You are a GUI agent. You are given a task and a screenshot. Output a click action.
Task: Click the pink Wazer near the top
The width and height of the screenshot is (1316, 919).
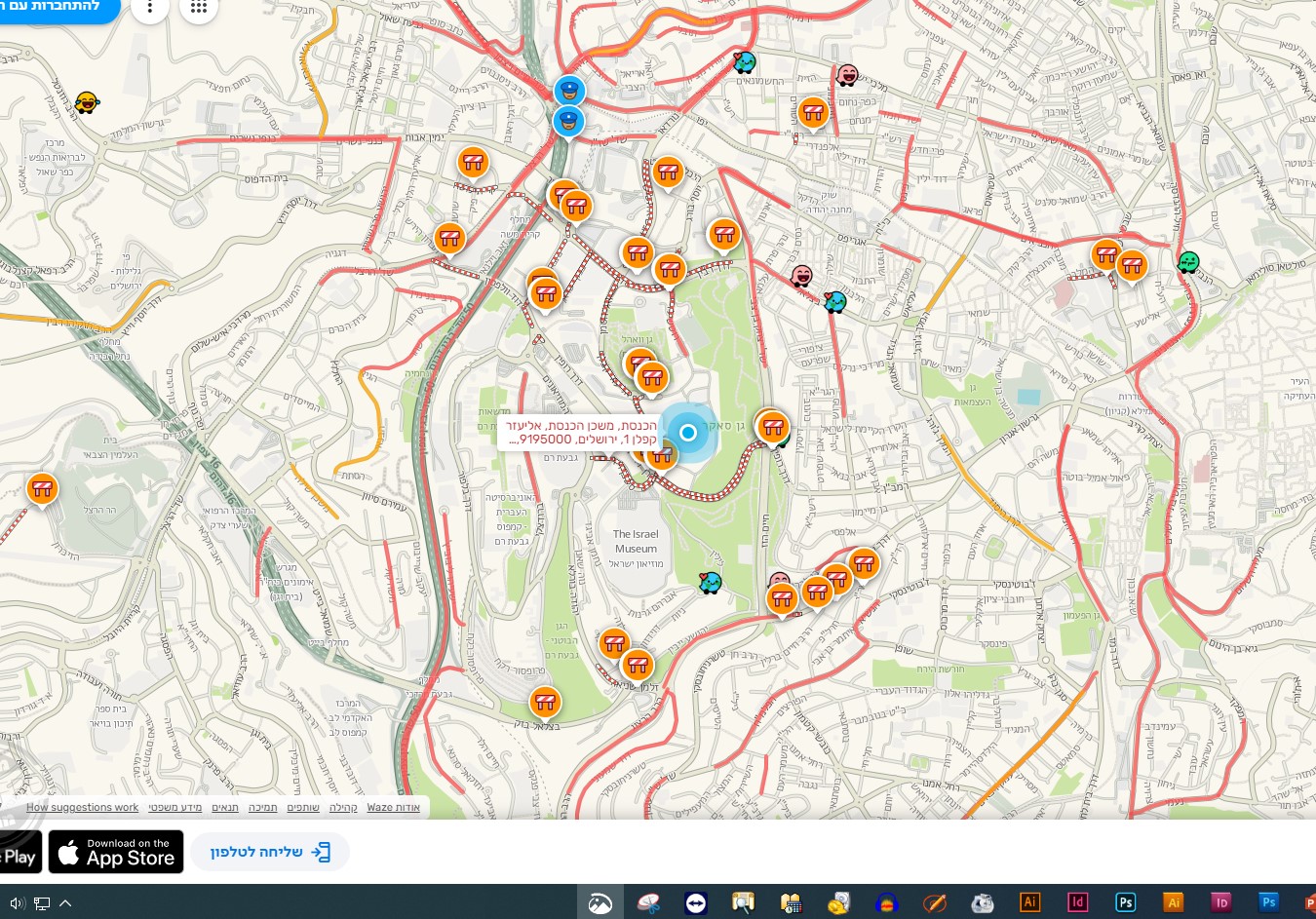[847, 75]
